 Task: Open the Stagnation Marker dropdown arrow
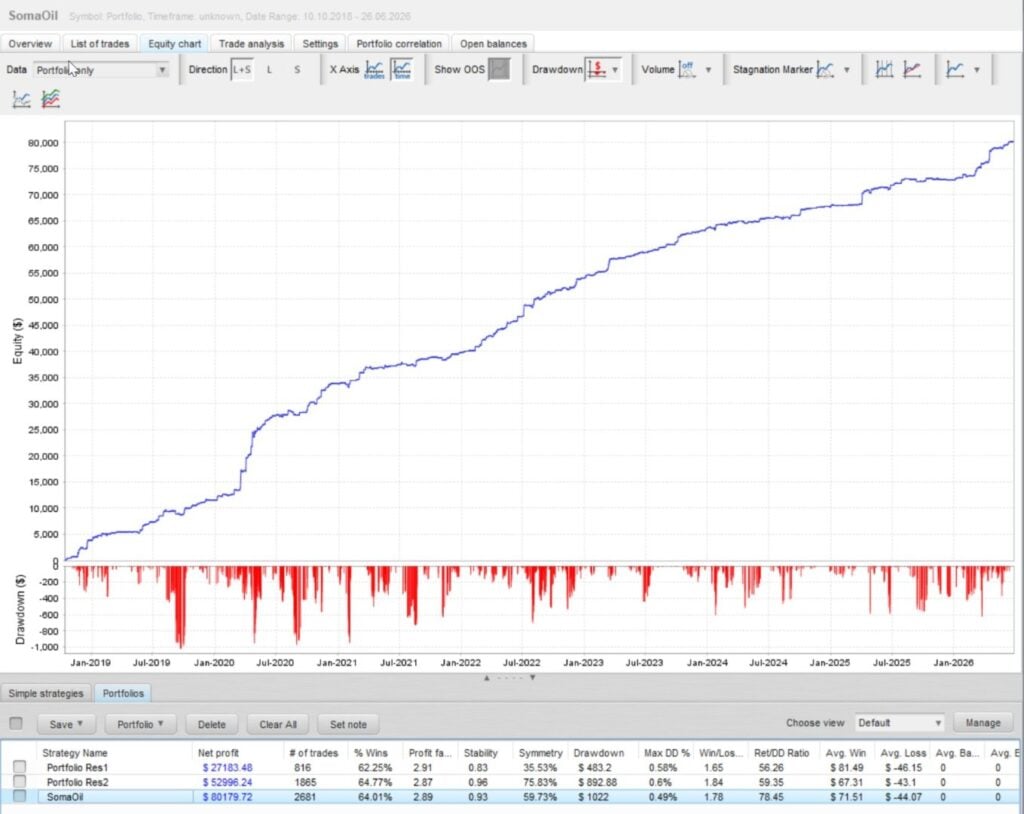point(847,69)
